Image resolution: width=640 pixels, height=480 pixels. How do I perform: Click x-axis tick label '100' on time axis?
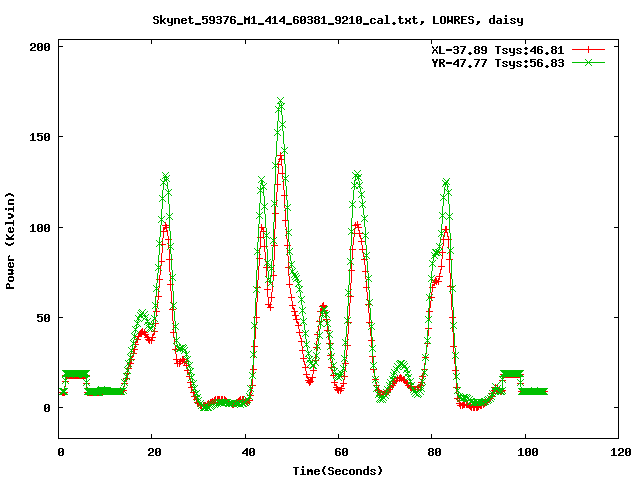[528, 452]
